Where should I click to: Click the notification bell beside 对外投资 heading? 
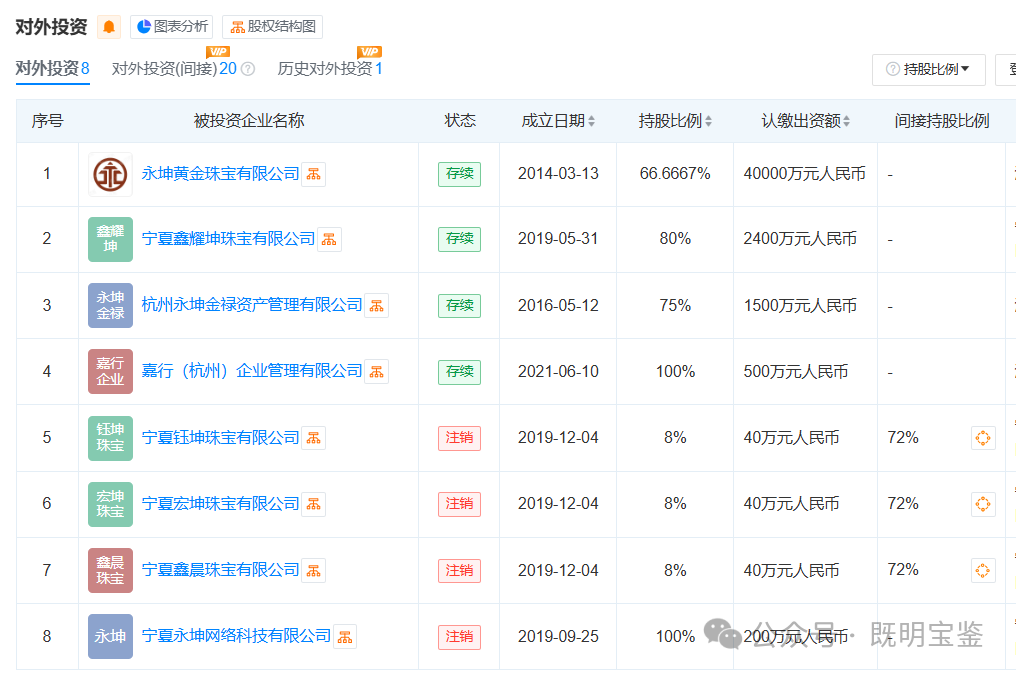tap(108, 26)
